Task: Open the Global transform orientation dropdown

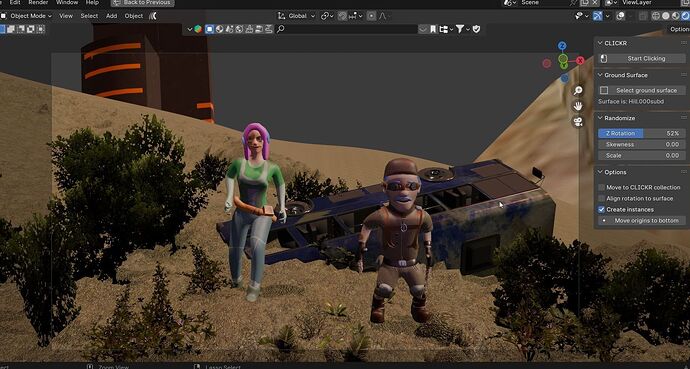Action: (x=297, y=16)
